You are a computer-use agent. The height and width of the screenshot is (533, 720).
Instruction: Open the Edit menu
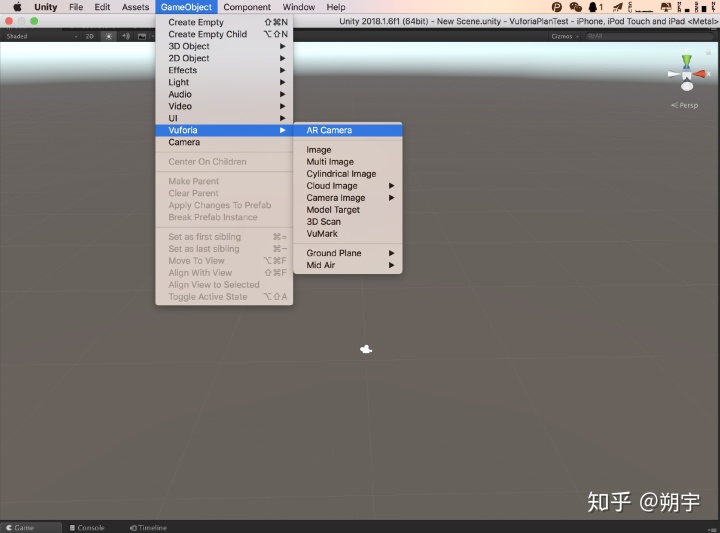tap(102, 7)
